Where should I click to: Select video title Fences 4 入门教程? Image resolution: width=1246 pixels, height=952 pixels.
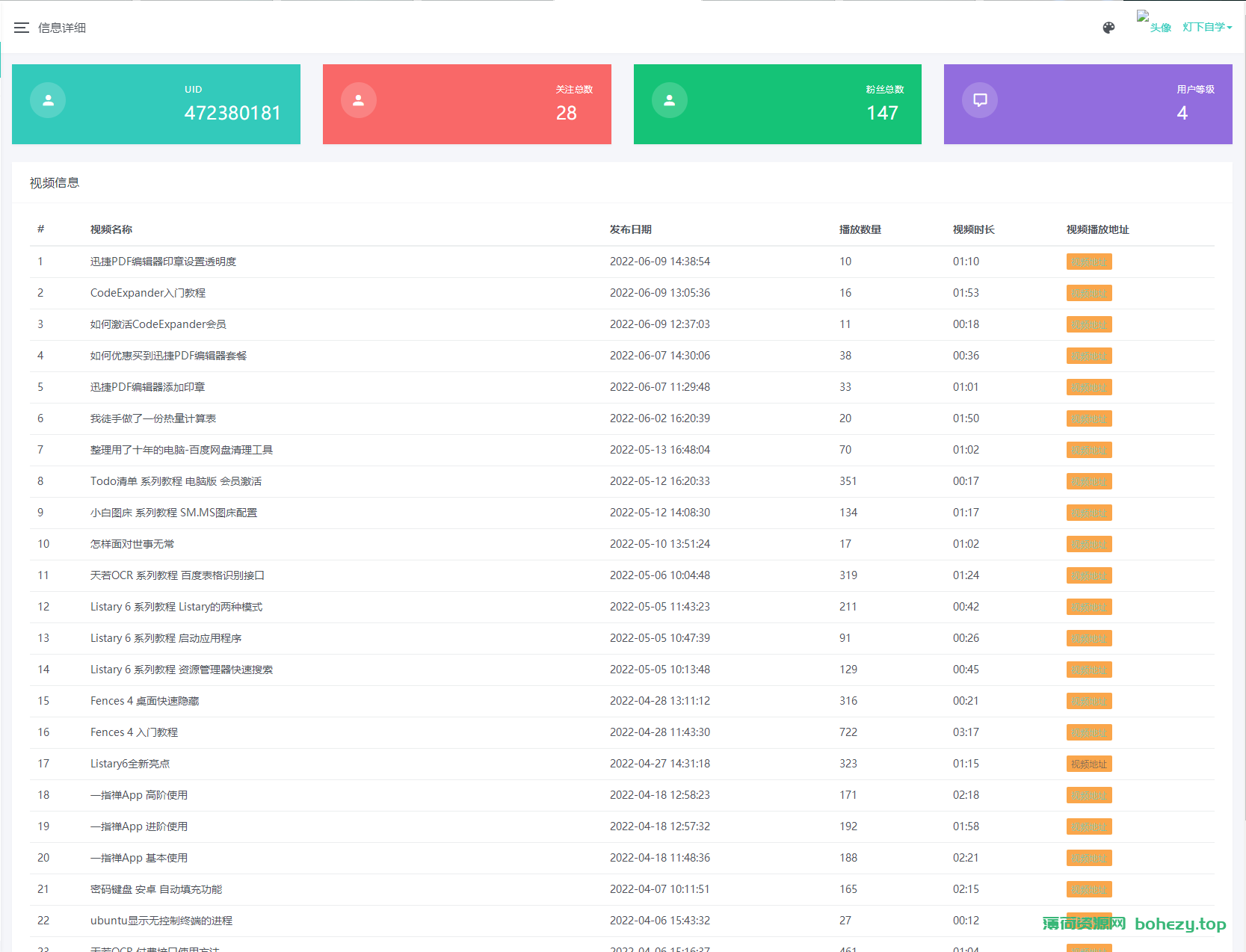(x=135, y=732)
